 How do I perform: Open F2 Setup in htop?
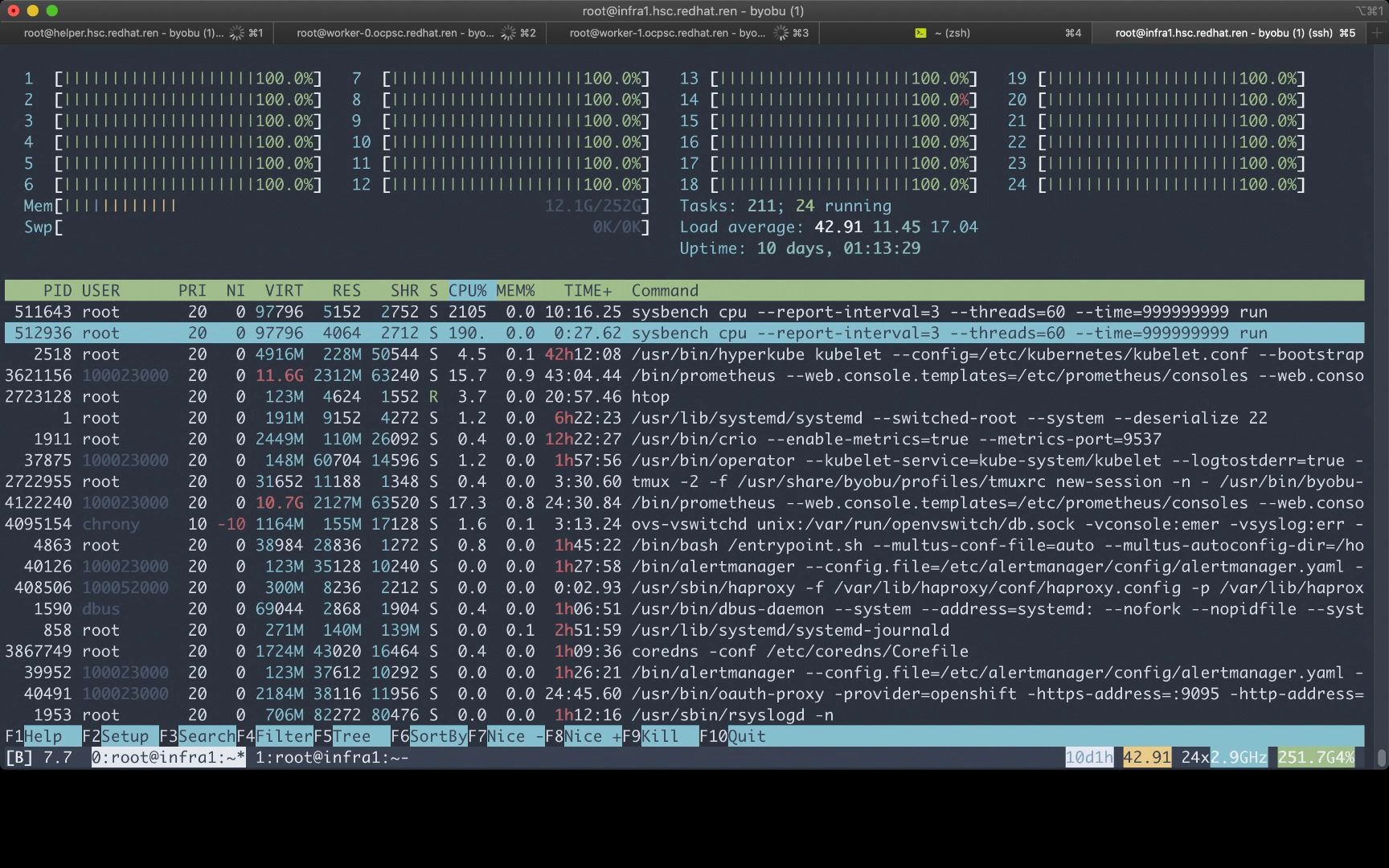[120, 736]
